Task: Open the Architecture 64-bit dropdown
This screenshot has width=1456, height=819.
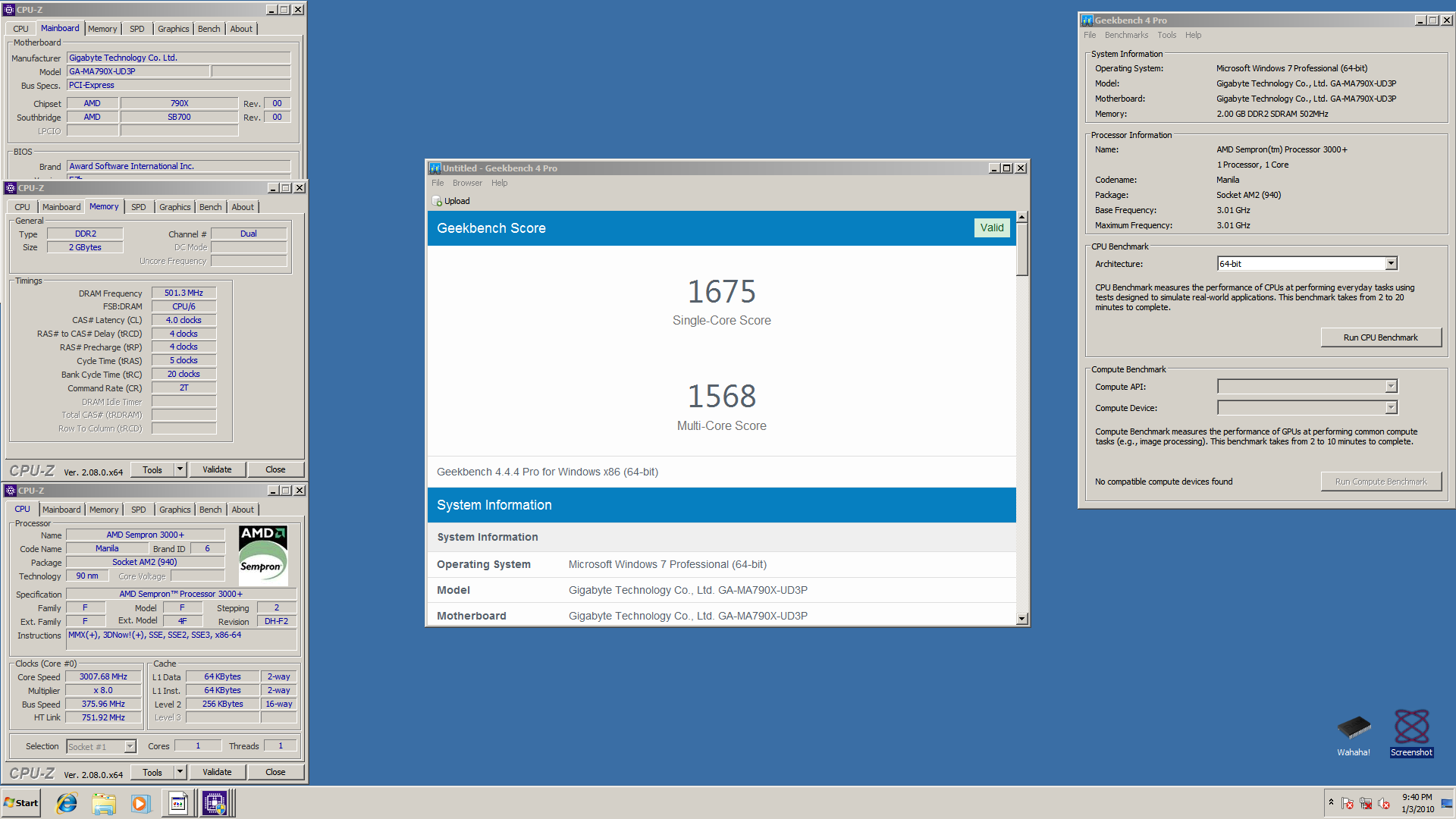Action: click(1391, 264)
